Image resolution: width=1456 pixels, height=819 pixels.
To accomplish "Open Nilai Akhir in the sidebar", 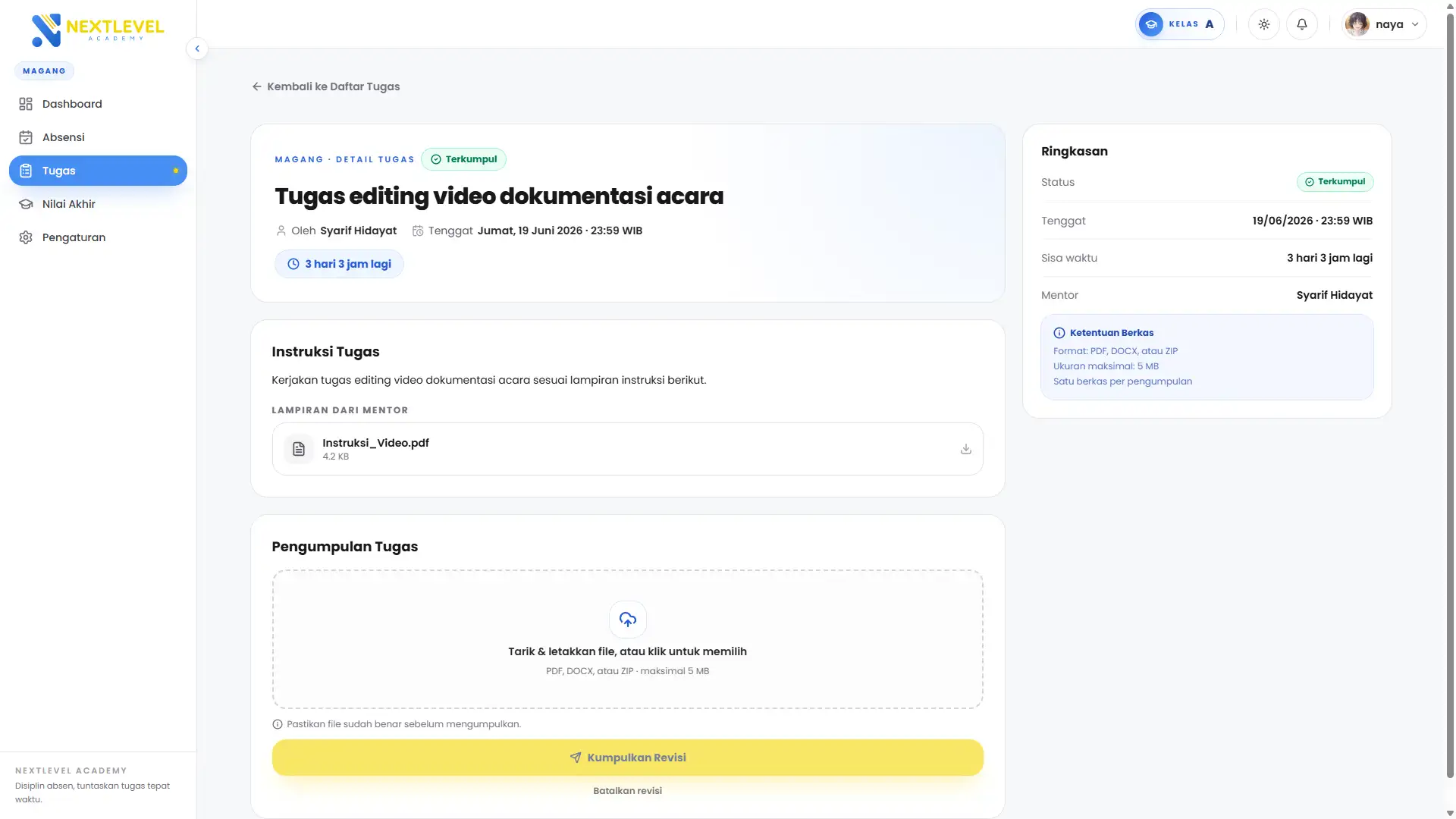I will (98, 204).
